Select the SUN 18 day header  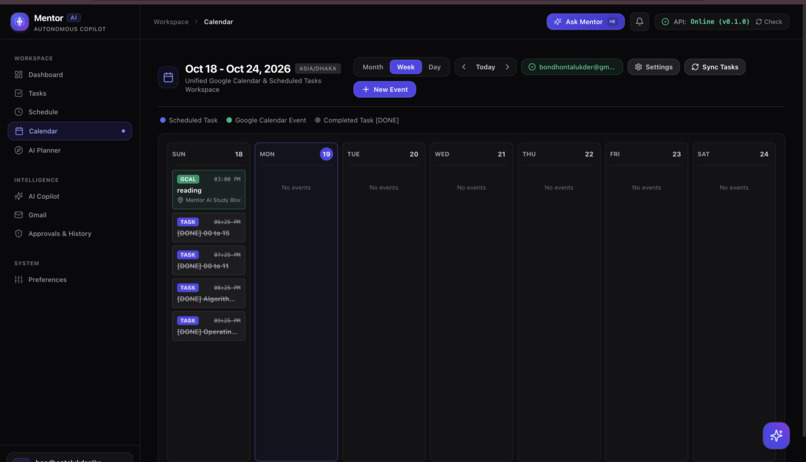[208, 154]
